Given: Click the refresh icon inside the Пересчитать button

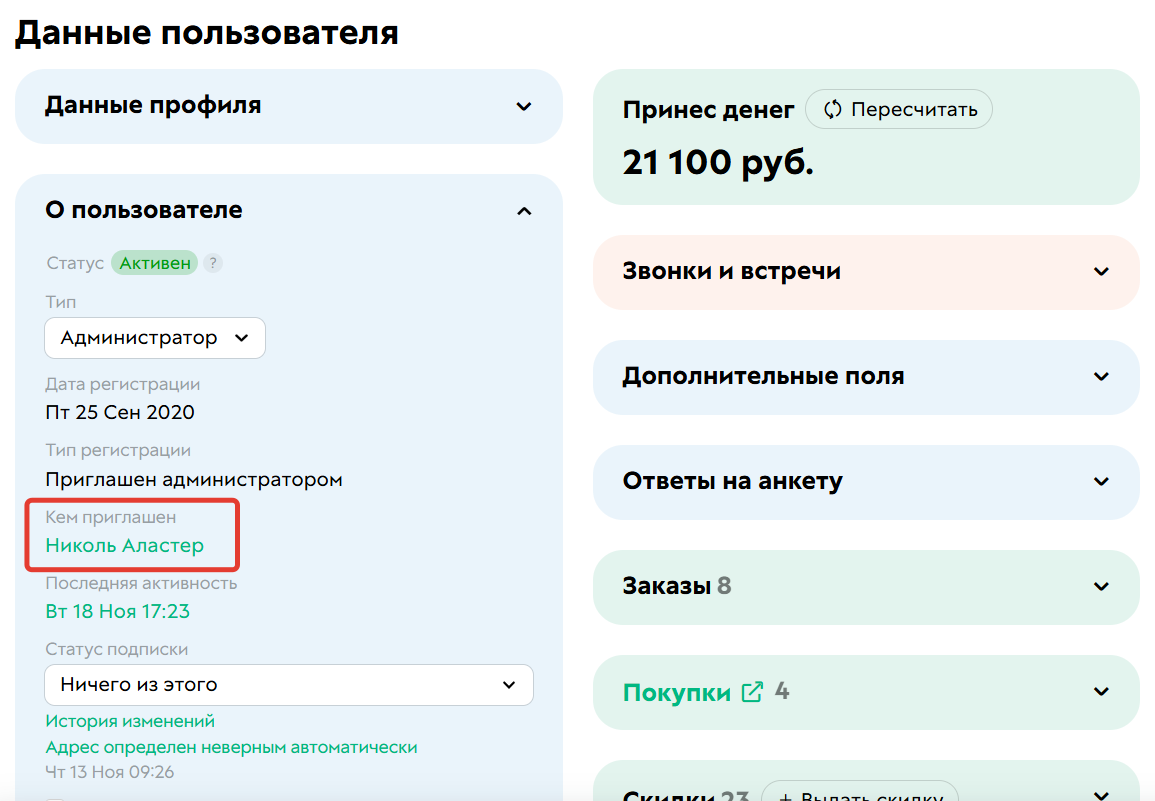Looking at the screenshot, I should [x=834, y=109].
